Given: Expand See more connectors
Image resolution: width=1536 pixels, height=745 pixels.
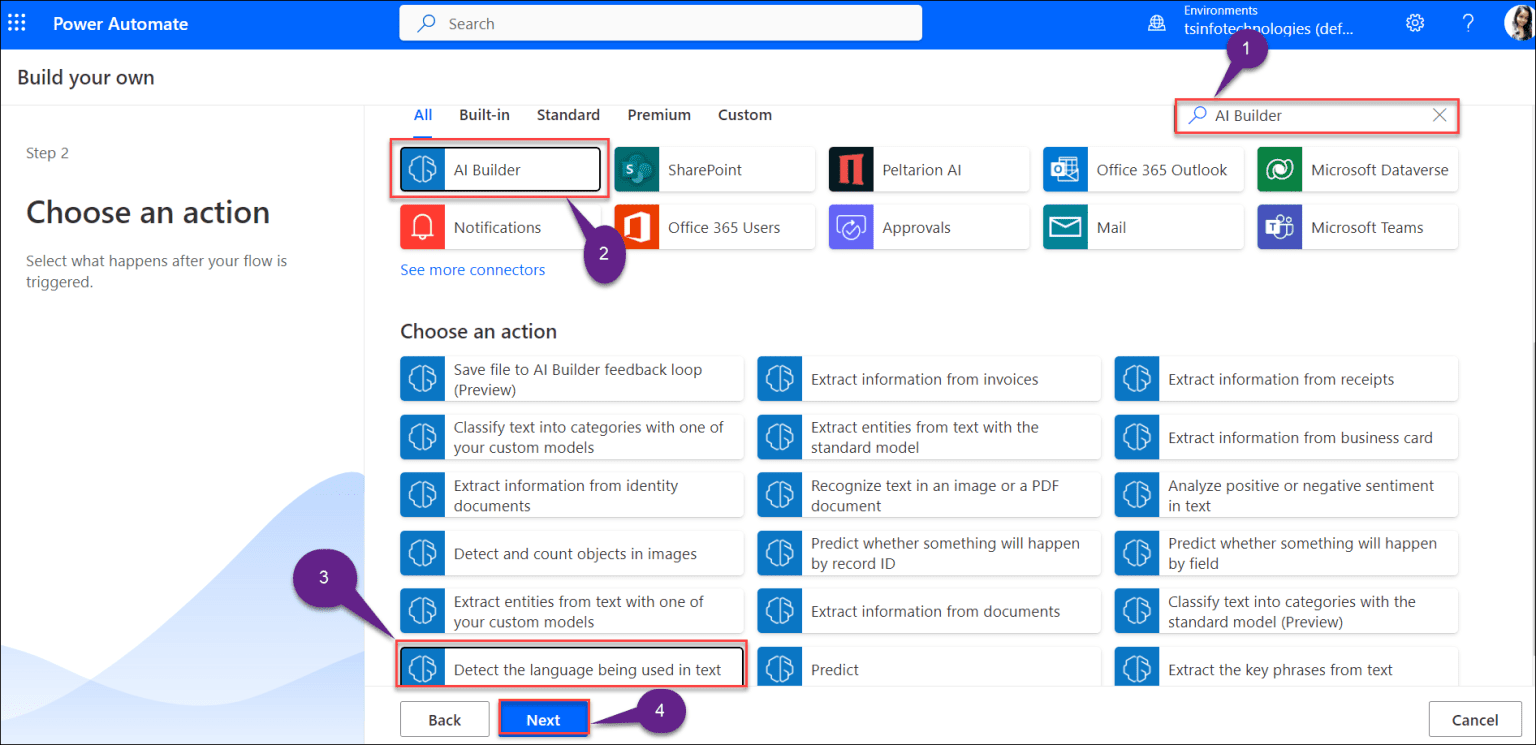Looking at the screenshot, I should coord(472,269).
